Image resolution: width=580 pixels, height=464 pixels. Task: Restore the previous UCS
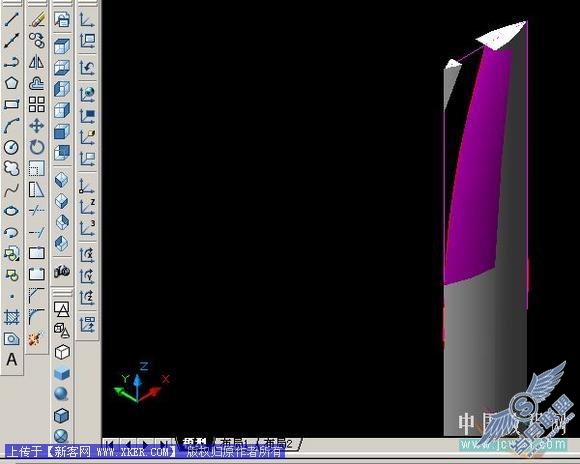87,68
